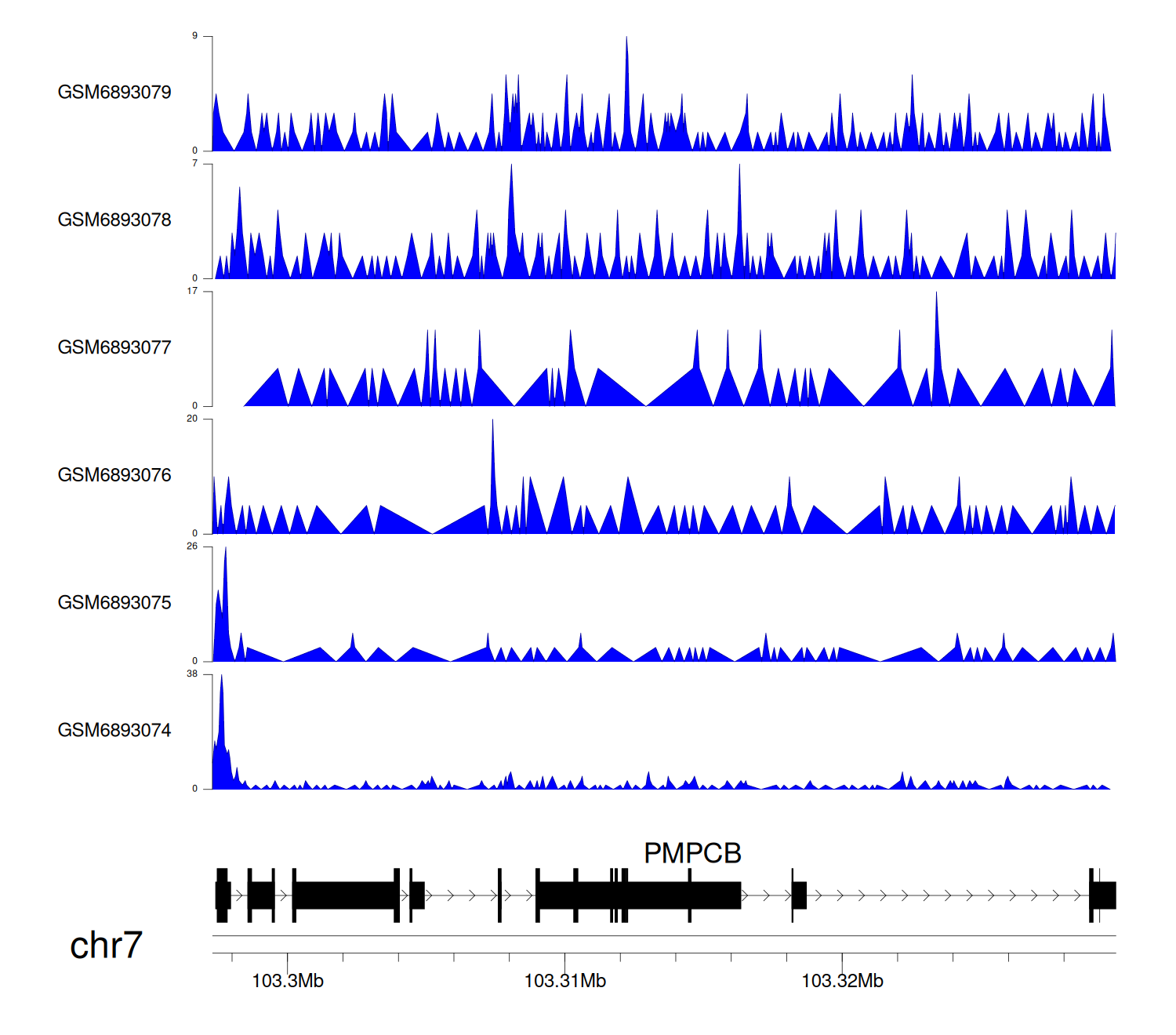Select the GSM6893076 track name

tap(114, 475)
